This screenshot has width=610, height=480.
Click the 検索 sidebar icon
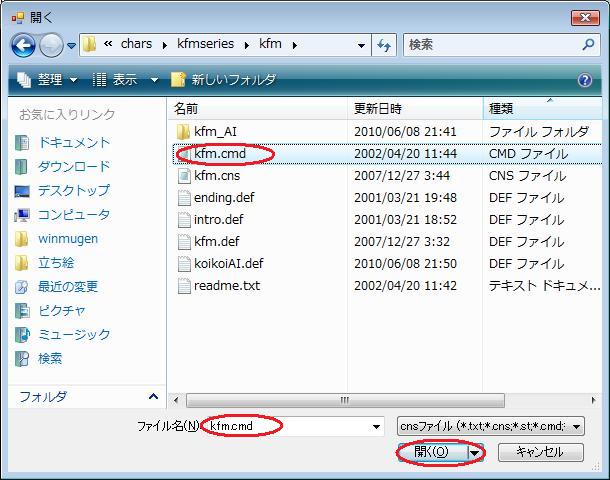22,359
